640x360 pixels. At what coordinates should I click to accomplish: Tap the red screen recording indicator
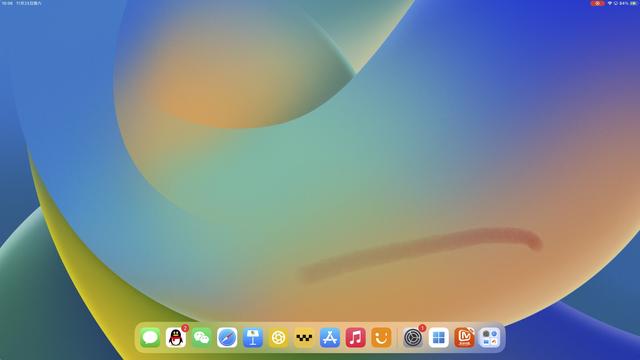[597, 3]
